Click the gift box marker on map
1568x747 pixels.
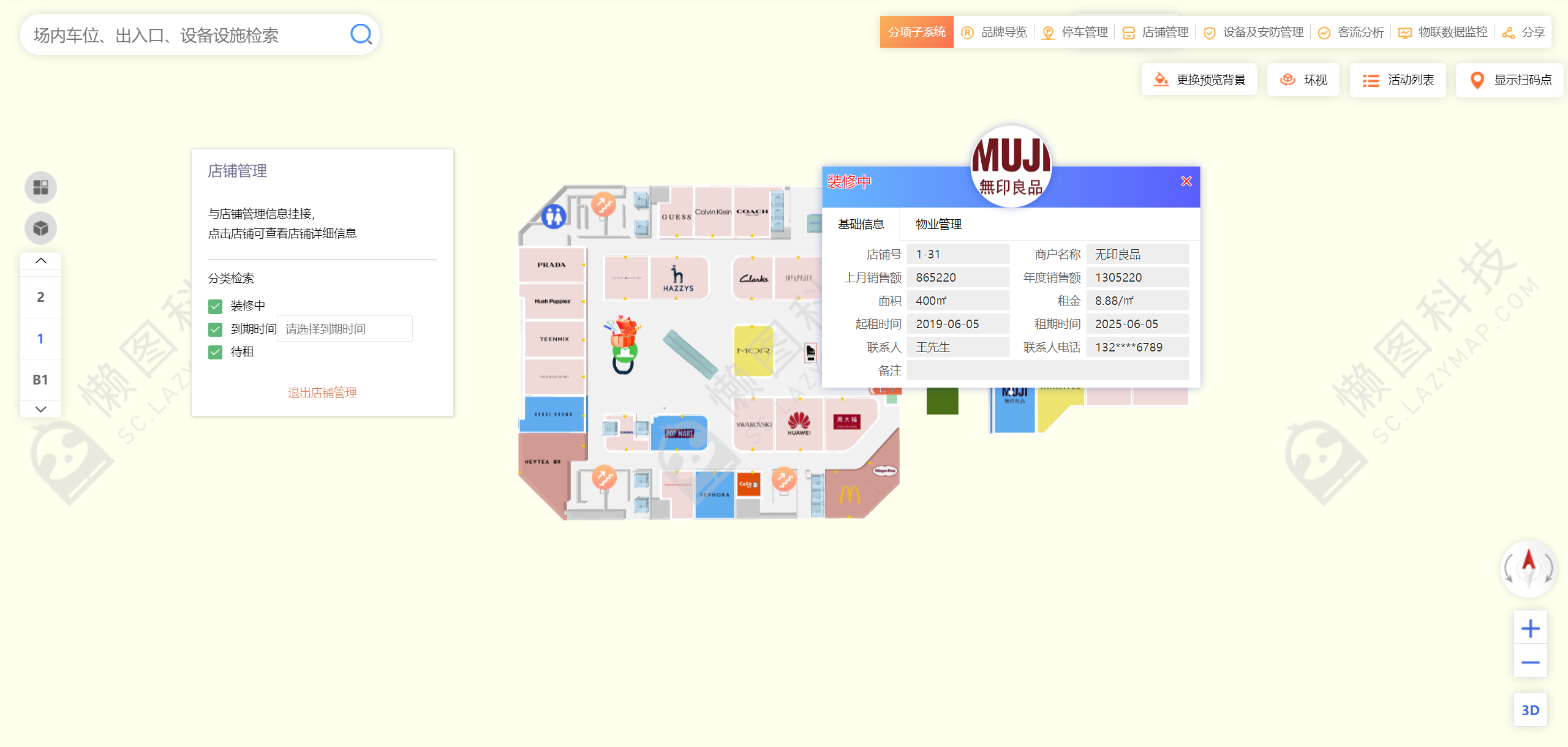click(x=624, y=331)
